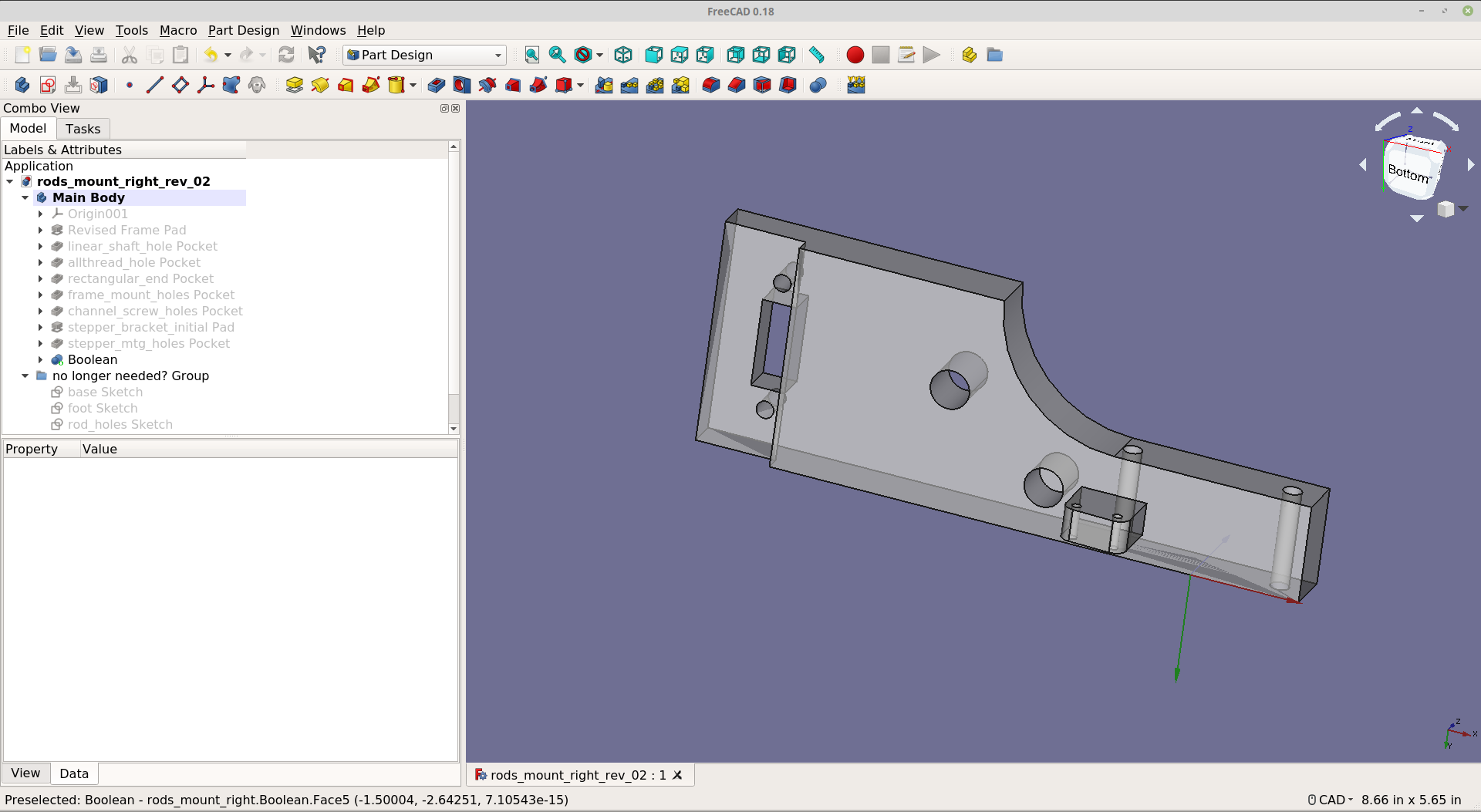Fit the selection in the view
Image resolution: width=1481 pixels, height=812 pixels.
coord(558,55)
